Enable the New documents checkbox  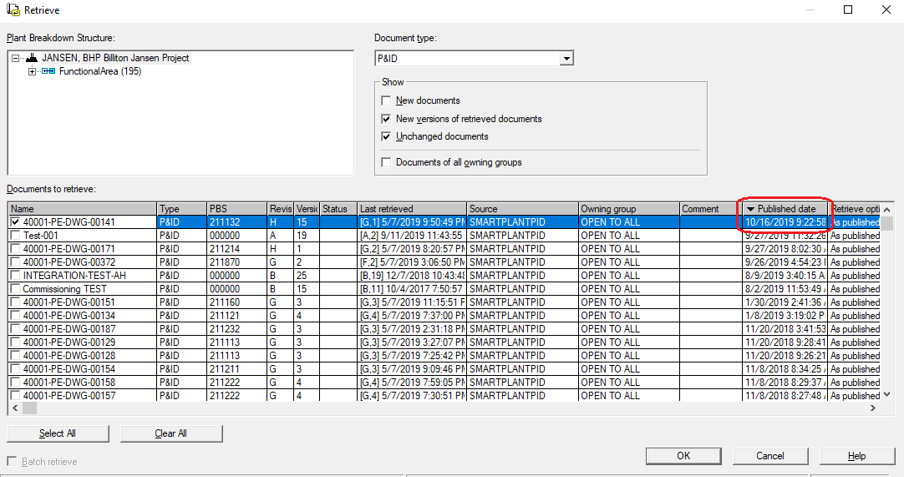[387, 101]
